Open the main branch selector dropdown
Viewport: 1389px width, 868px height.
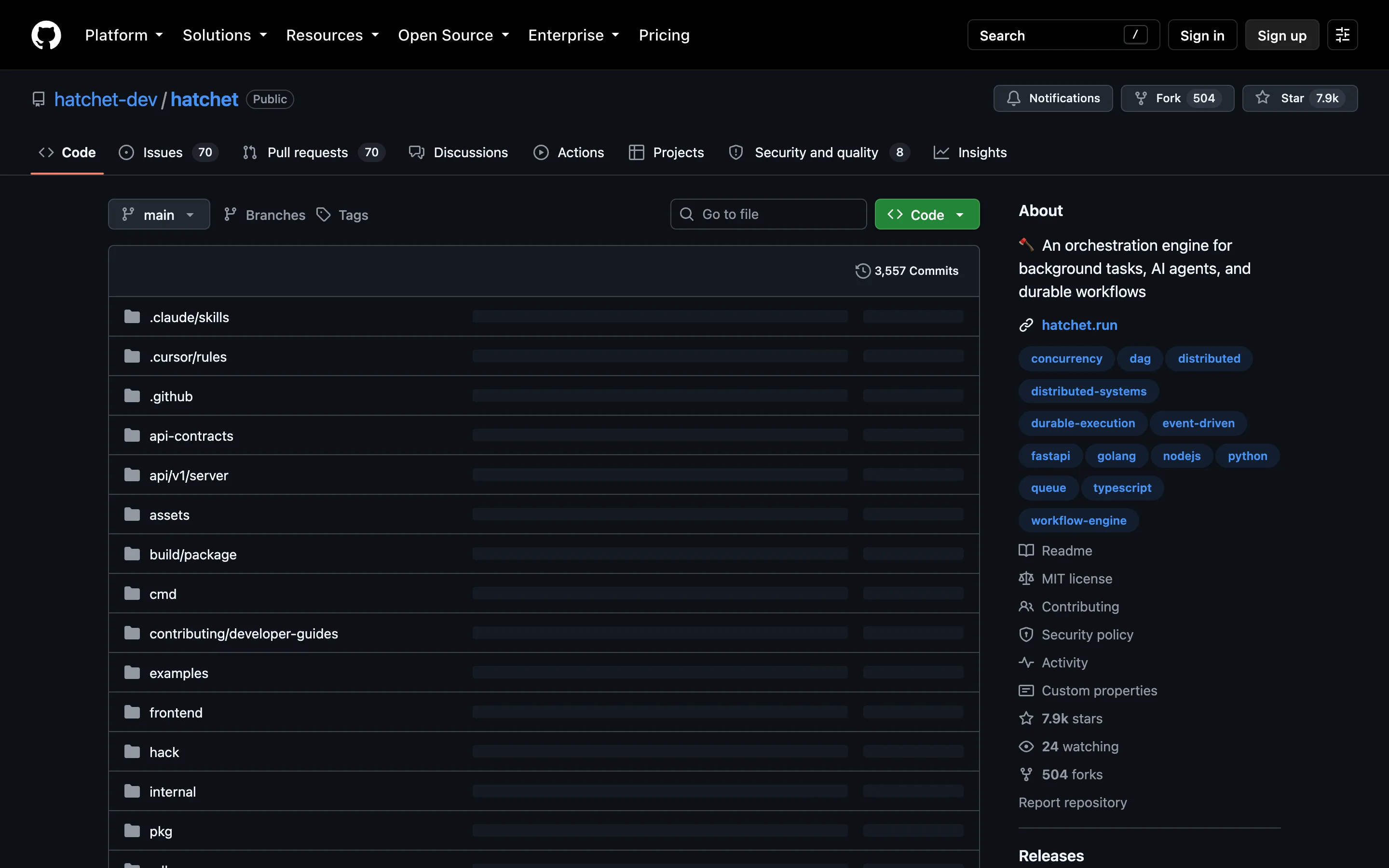(159, 214)
